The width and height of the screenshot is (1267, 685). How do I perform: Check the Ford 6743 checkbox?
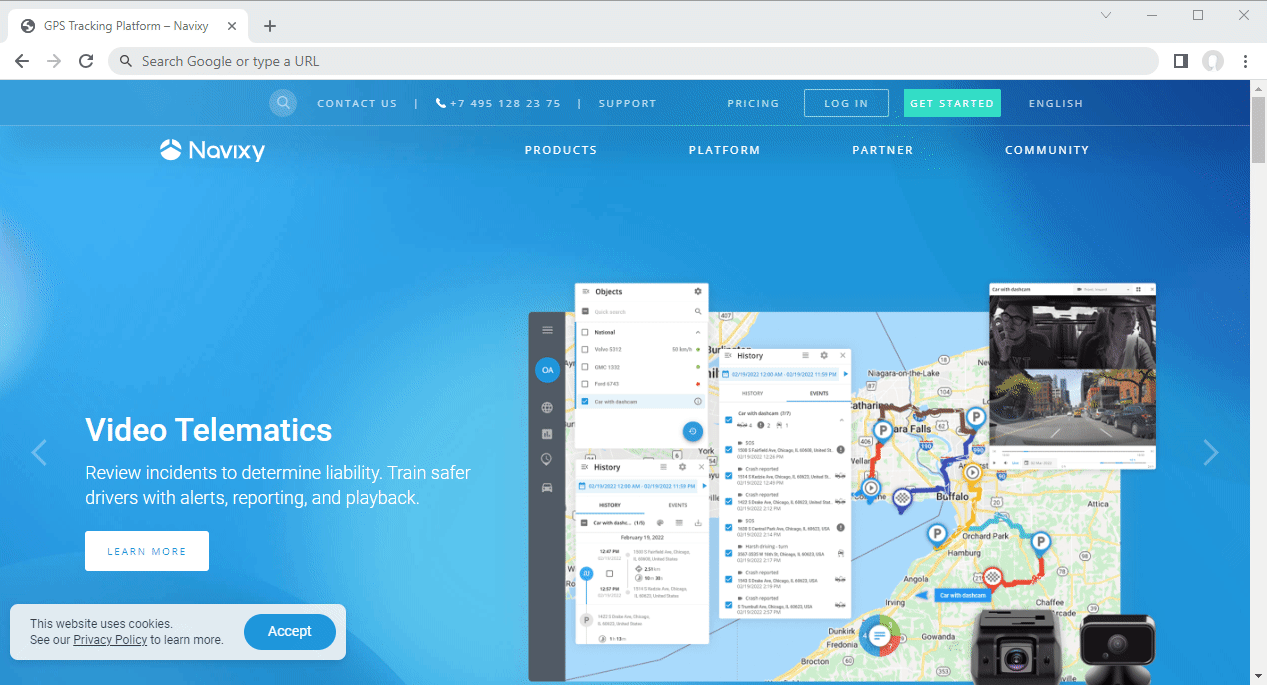click(x=585, y=384)
